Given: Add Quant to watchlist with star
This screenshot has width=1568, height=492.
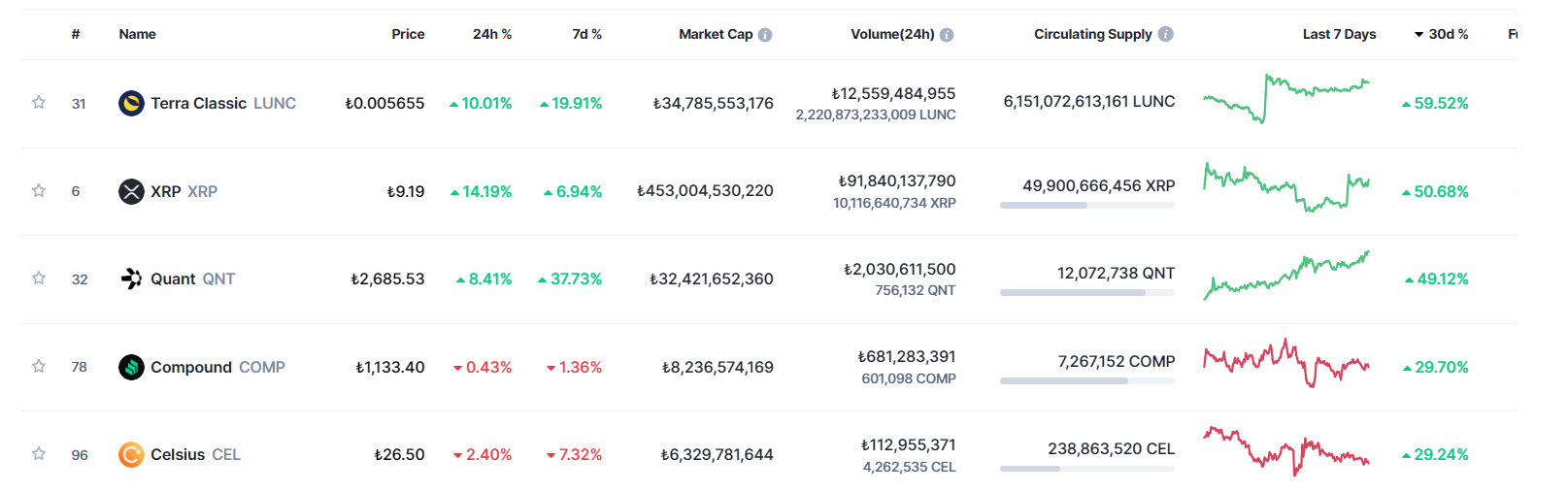Looking at the screenshot, I should 39,279.
